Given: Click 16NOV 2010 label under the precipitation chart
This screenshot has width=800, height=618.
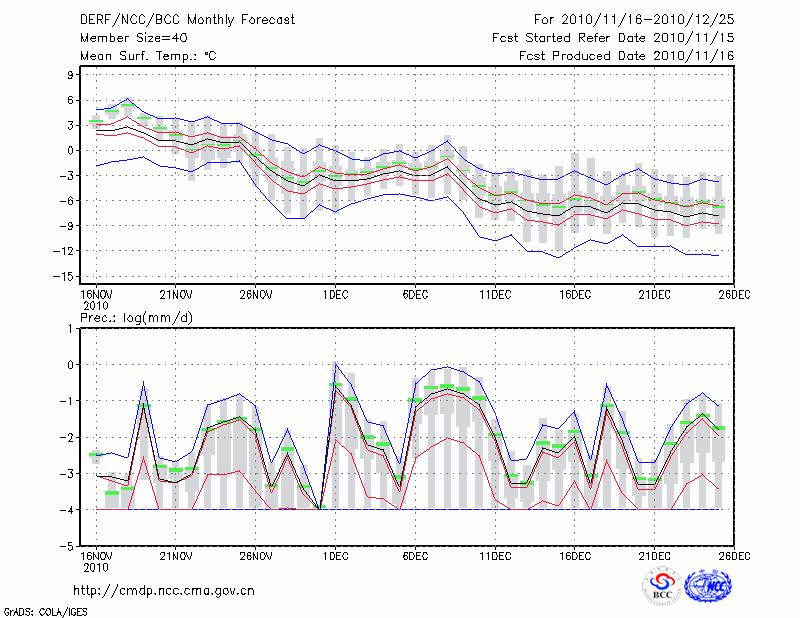Looking at the screenshot, I should [96, 560].
